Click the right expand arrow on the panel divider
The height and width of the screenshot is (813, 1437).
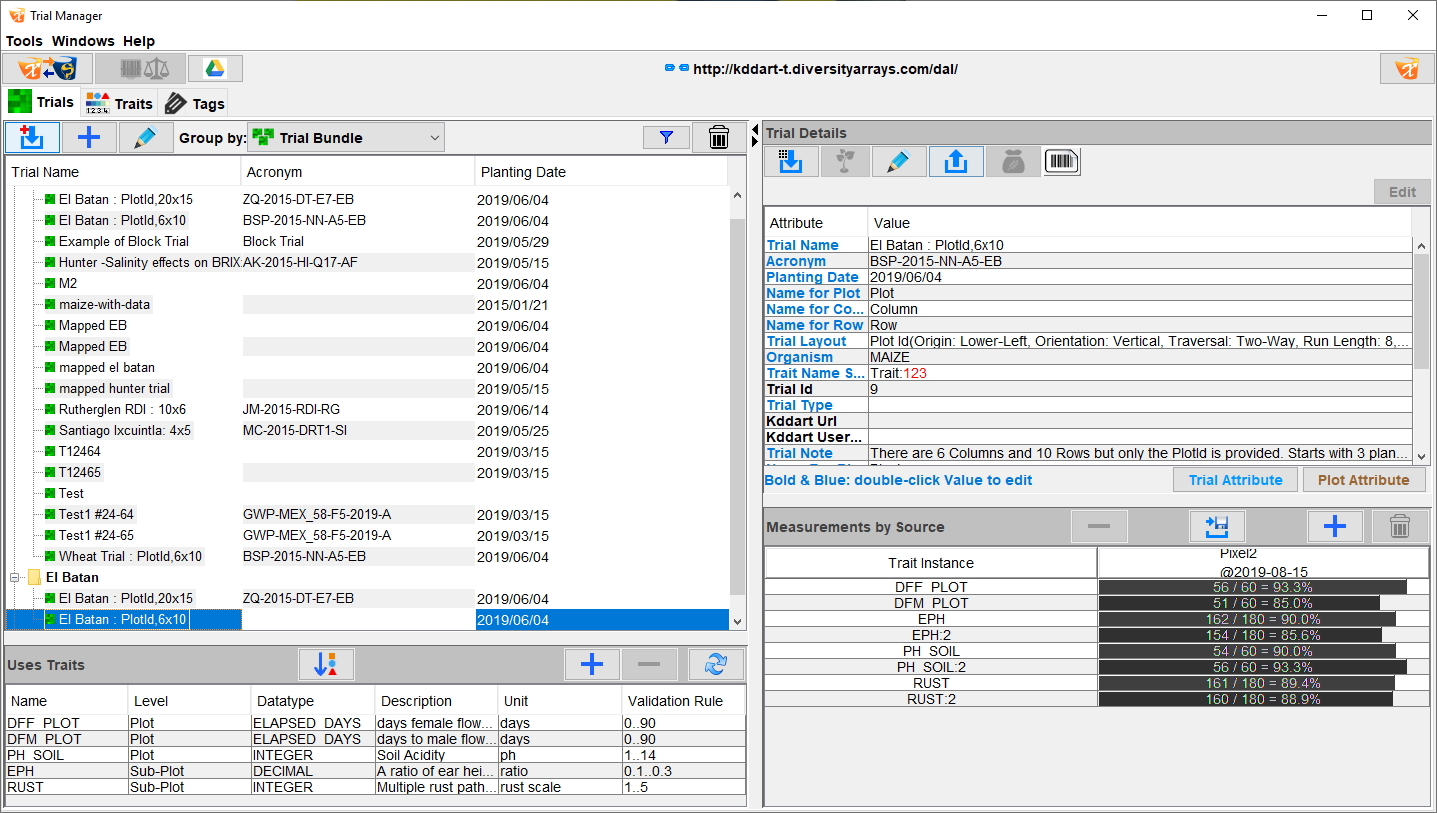pyautogui.click(x=754, y=142)
